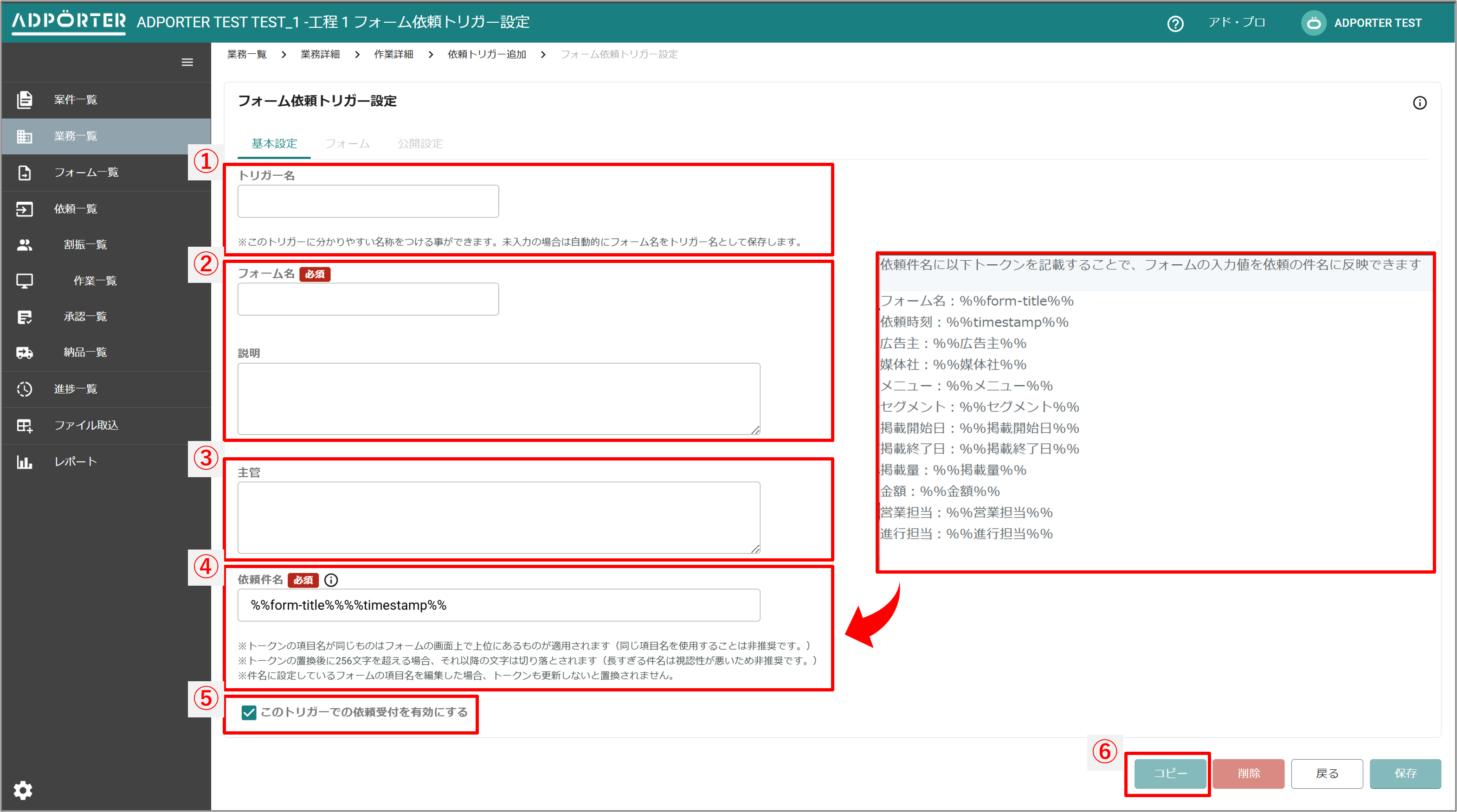Click token text 金額：%%金額%%
The image size is (1457, 812).
click(940, 492)
